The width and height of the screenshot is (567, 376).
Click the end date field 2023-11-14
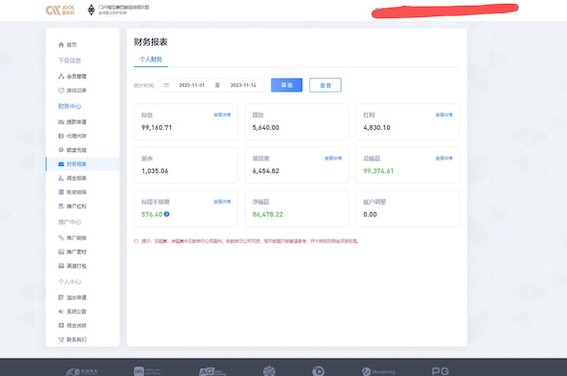coord(243,85)
